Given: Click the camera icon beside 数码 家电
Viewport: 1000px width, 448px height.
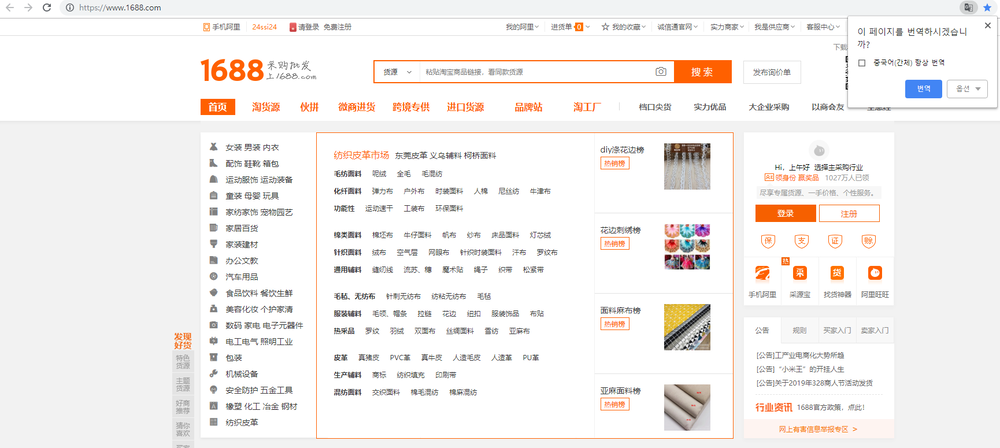Looking at the screenshot, I should (214, 325).
